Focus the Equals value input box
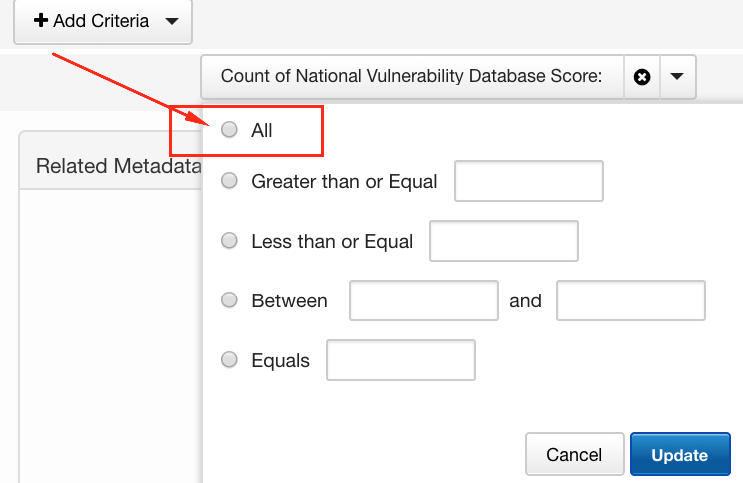743x483 pixels. point(401,360)
